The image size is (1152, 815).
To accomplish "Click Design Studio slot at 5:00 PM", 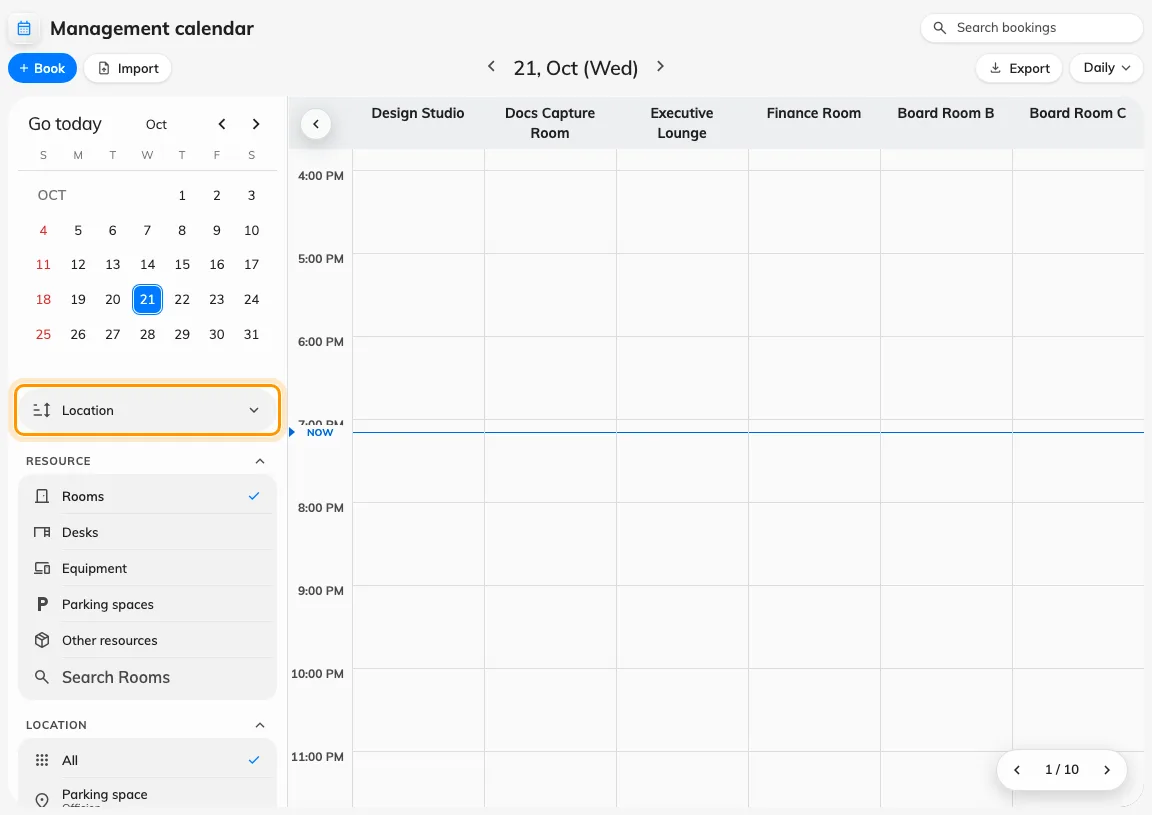I will (418, 295).
